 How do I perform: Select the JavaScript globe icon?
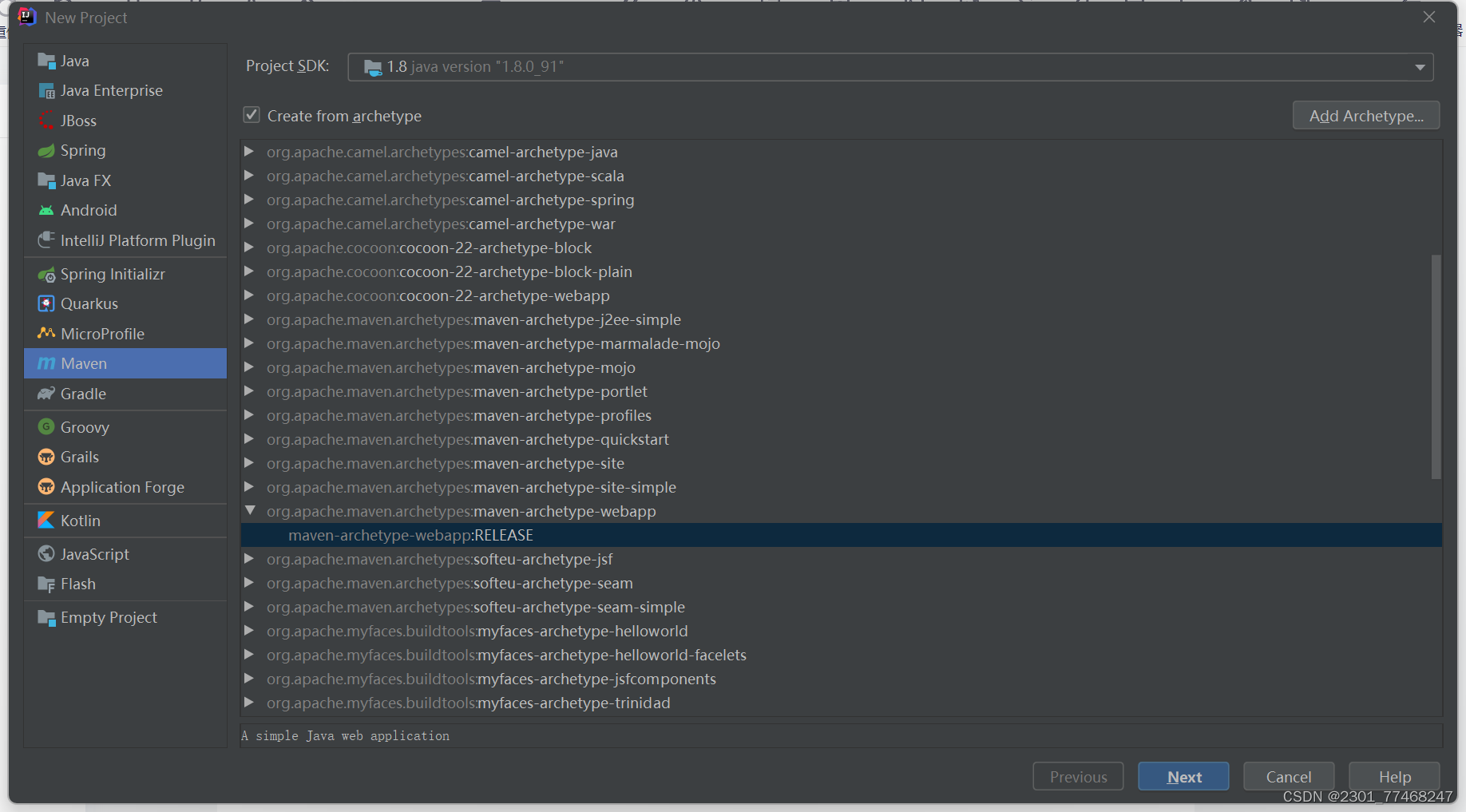tap(46, 554)
